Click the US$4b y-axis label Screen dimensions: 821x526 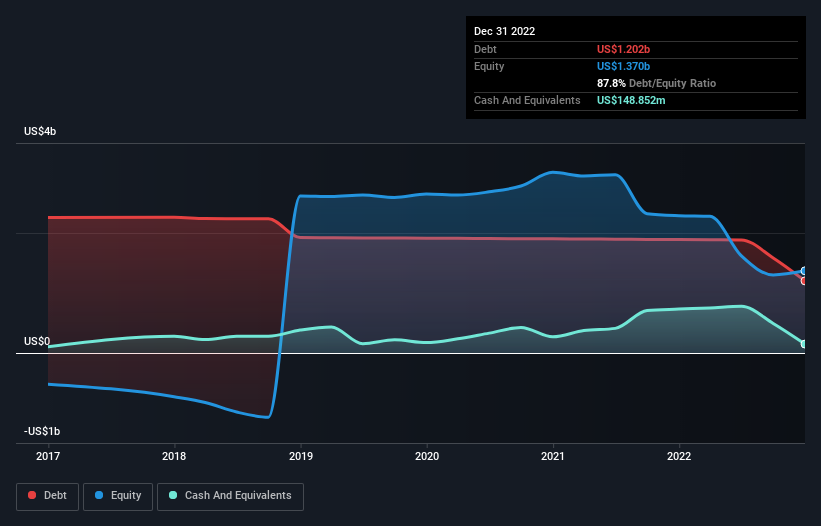click(x=40, y=131)
